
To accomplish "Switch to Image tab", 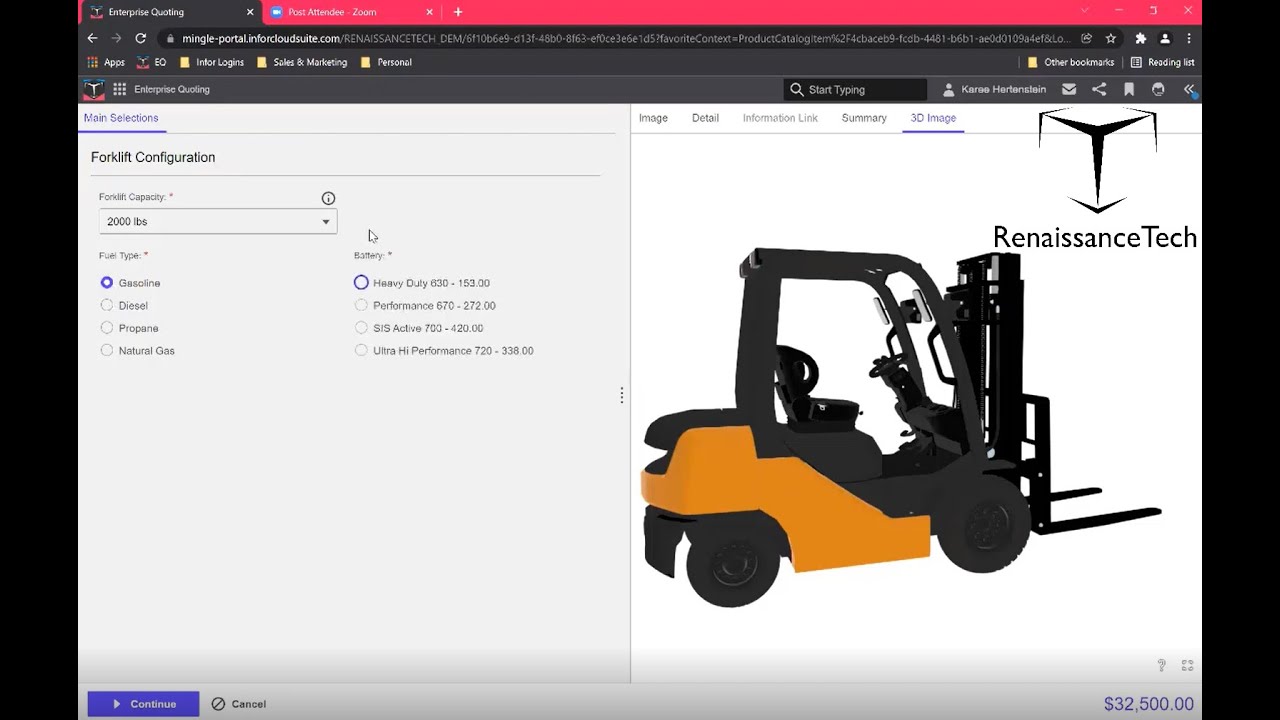I will point(653,118).
